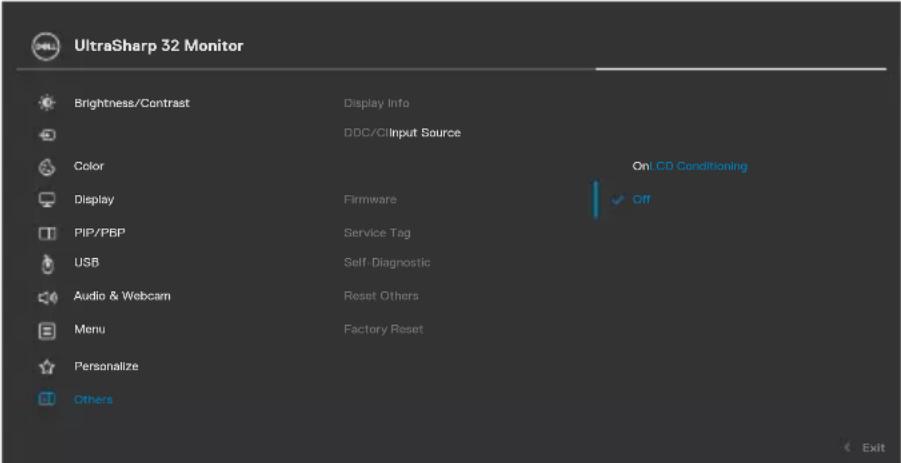Select the Firmware submenu item
Image resolution: width=901 pixels, height=463 pixels.
point(370,199)
